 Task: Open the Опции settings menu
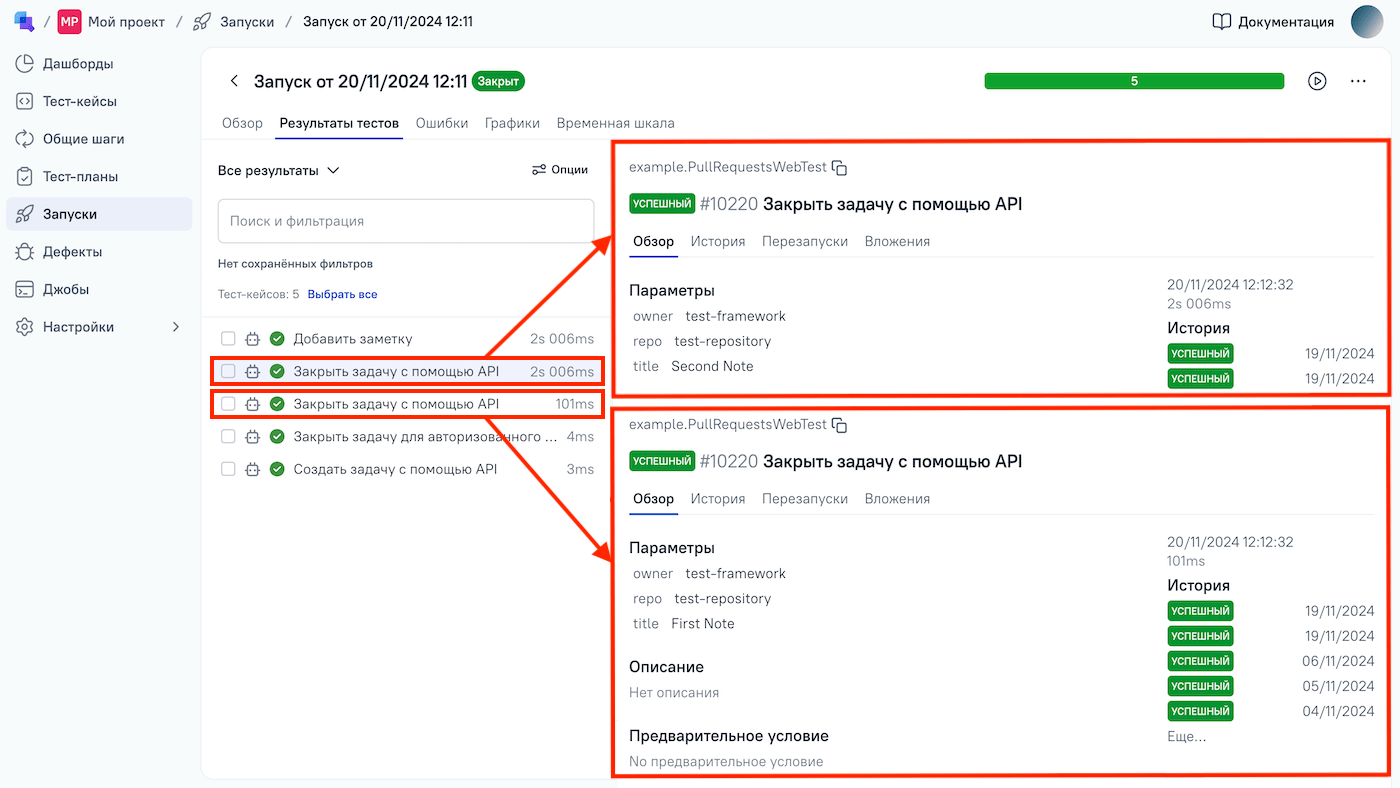pyautogui.click(x=560, y=170)
